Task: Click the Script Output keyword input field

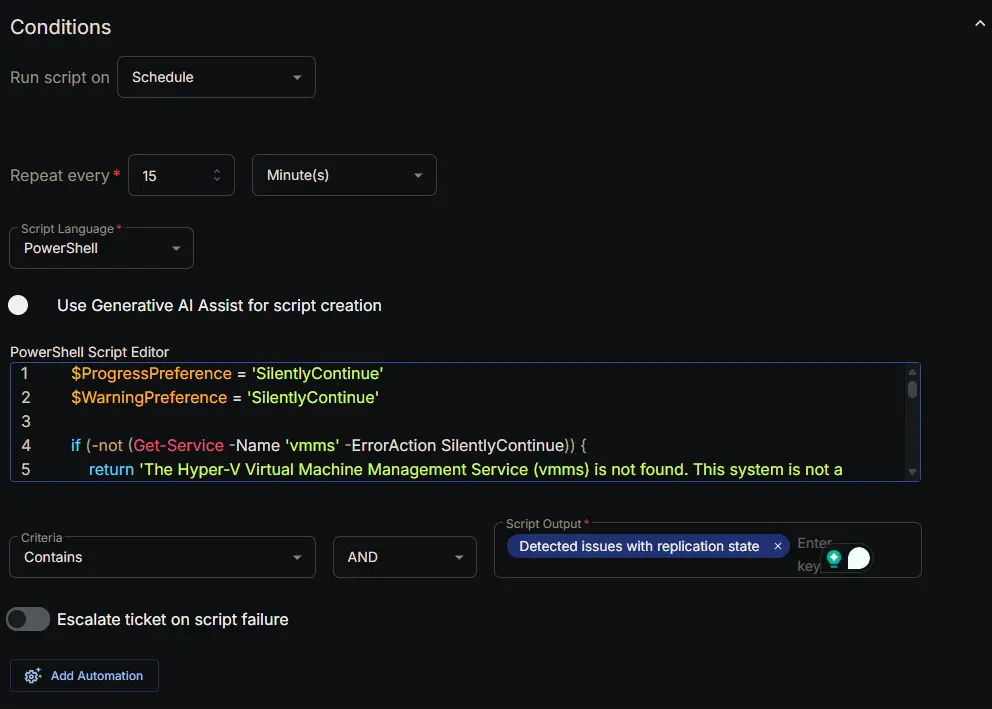Action: point(707,550)
